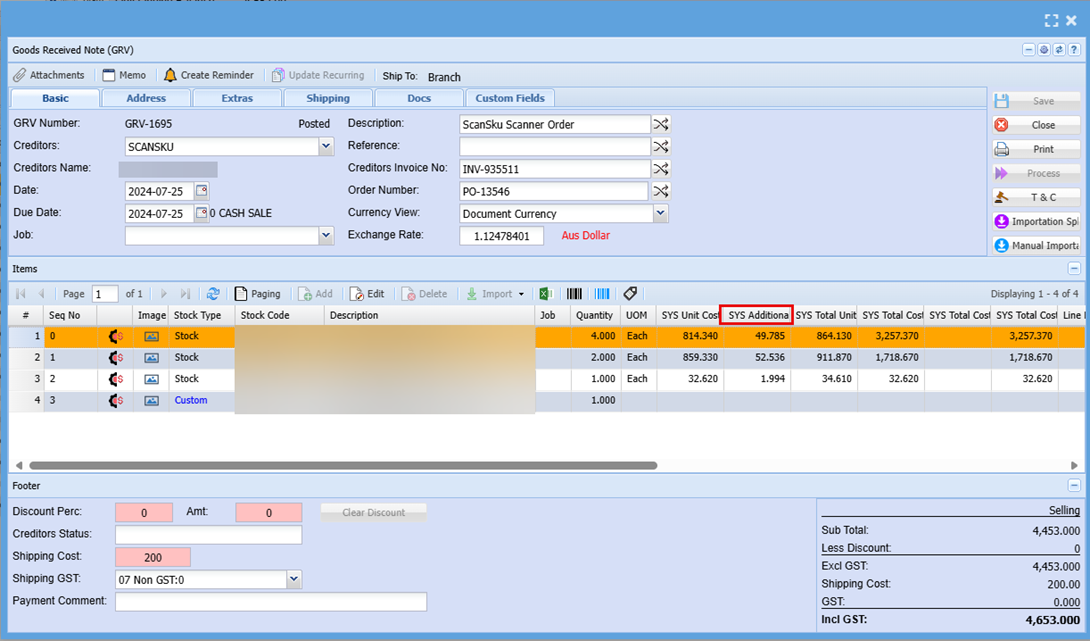Screen dimensions: 1090x641
Task: Click the image icon in the first item row
Action: [151, 336]
